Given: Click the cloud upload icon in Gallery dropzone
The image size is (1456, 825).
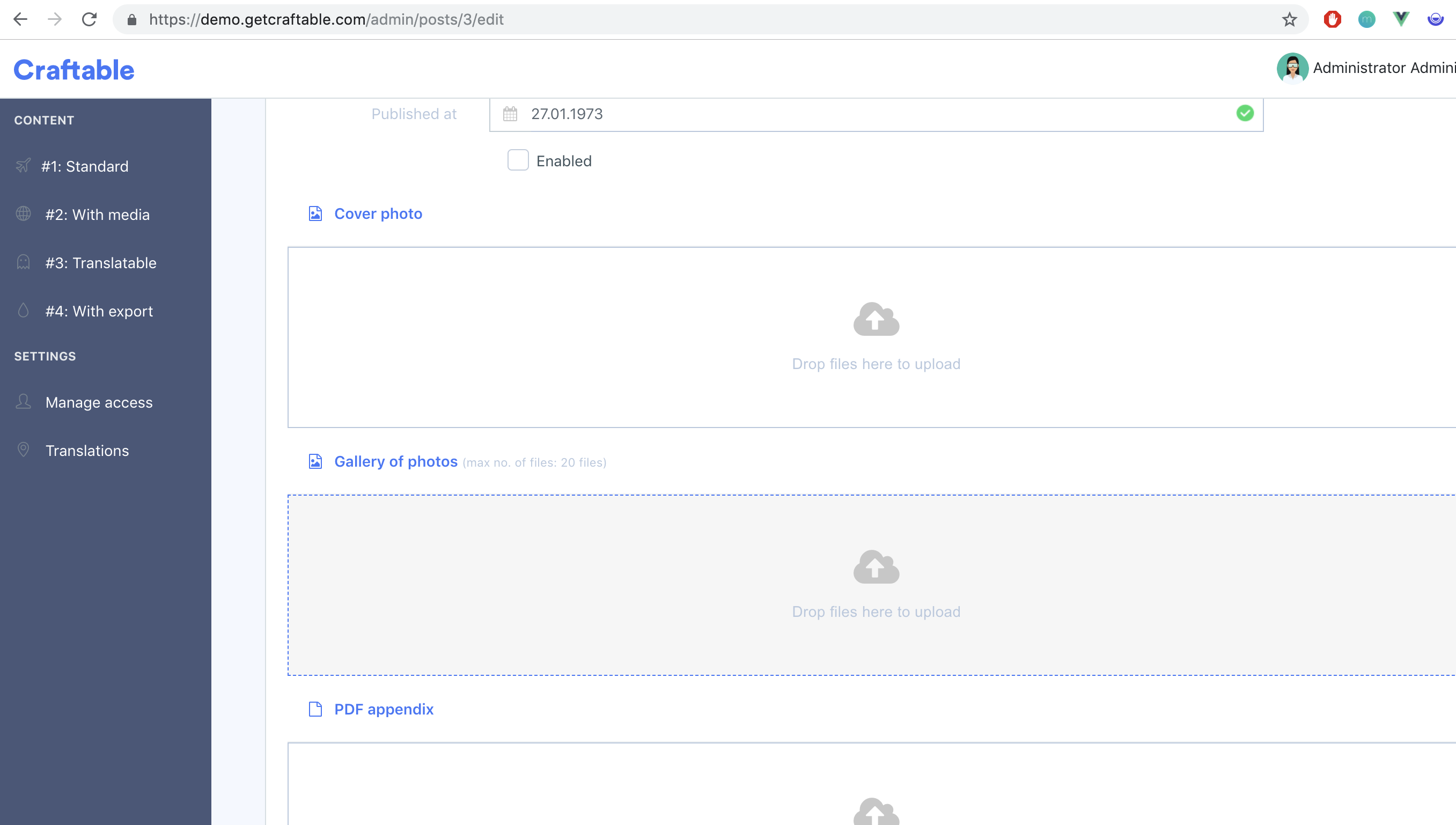Looking at the screenshot, I should click(876, 567).
